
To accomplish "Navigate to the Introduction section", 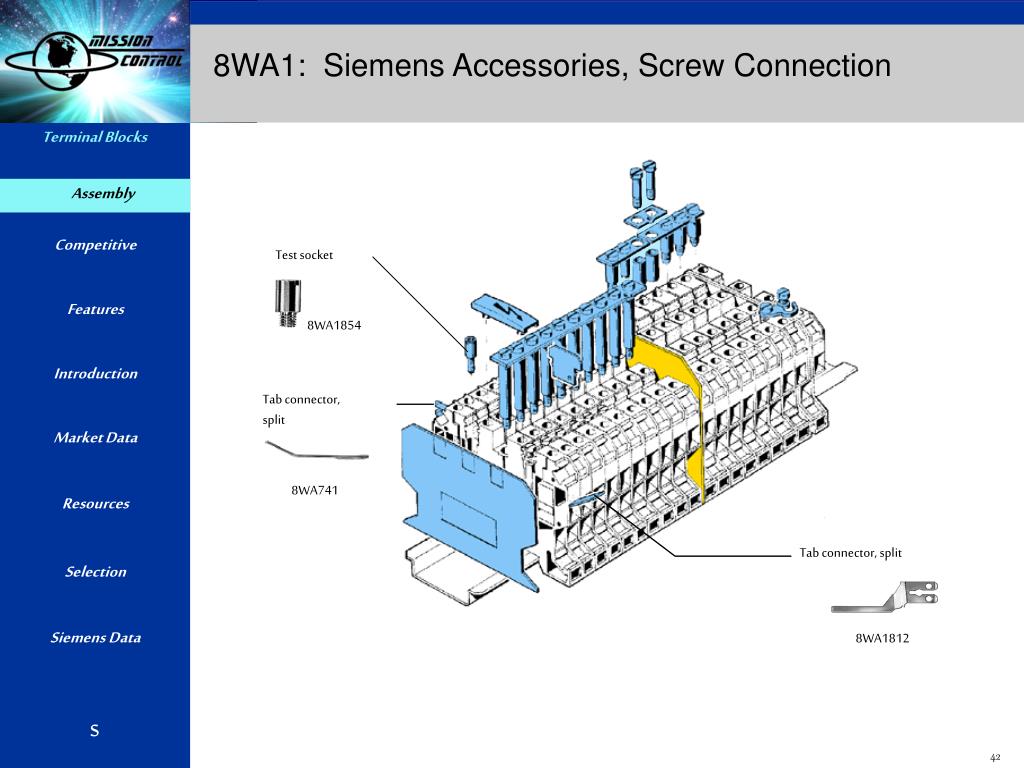I will pyautogui.click(x=95, y=374).
